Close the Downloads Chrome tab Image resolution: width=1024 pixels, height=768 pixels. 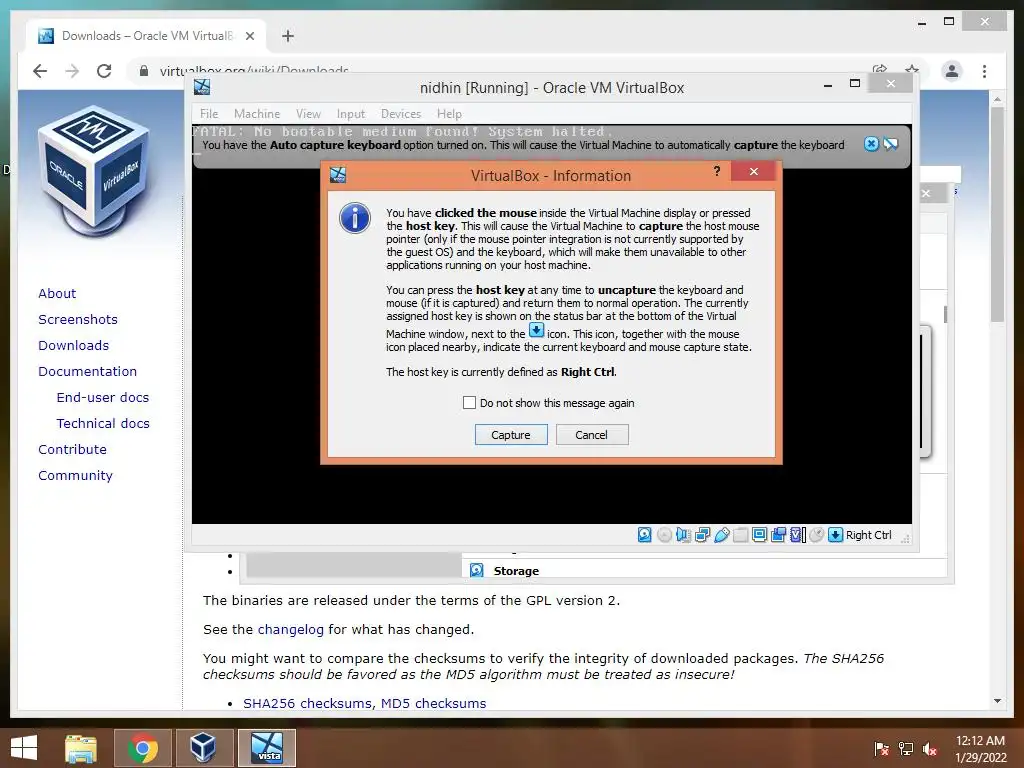tap(249, 36)
